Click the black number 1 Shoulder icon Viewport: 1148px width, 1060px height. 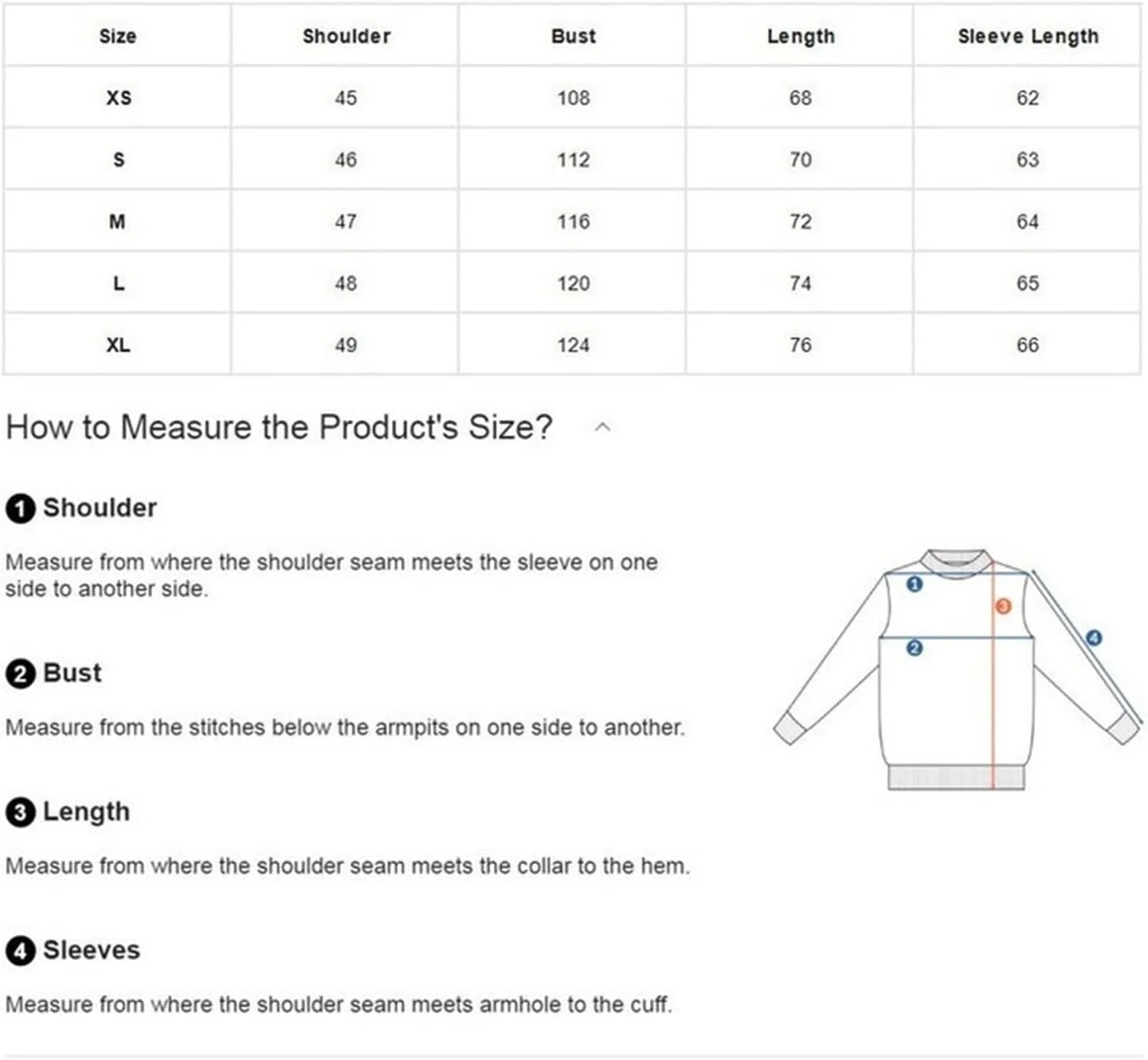pyautogui.click(x=20, y=508)
